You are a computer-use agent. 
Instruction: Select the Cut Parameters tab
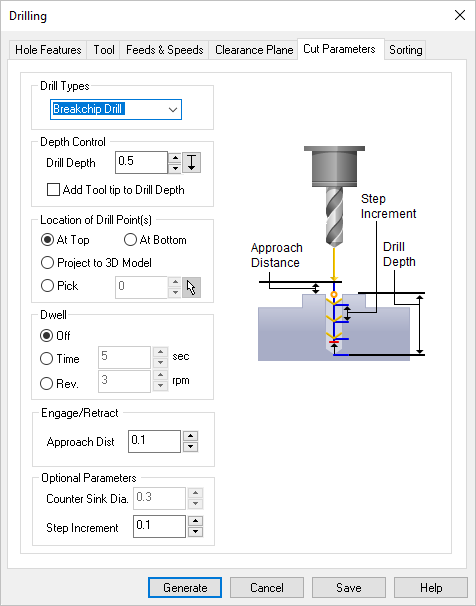339,49
